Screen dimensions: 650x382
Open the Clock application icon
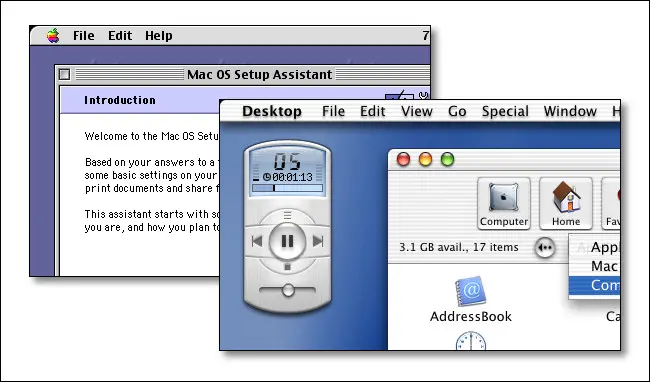471,340
